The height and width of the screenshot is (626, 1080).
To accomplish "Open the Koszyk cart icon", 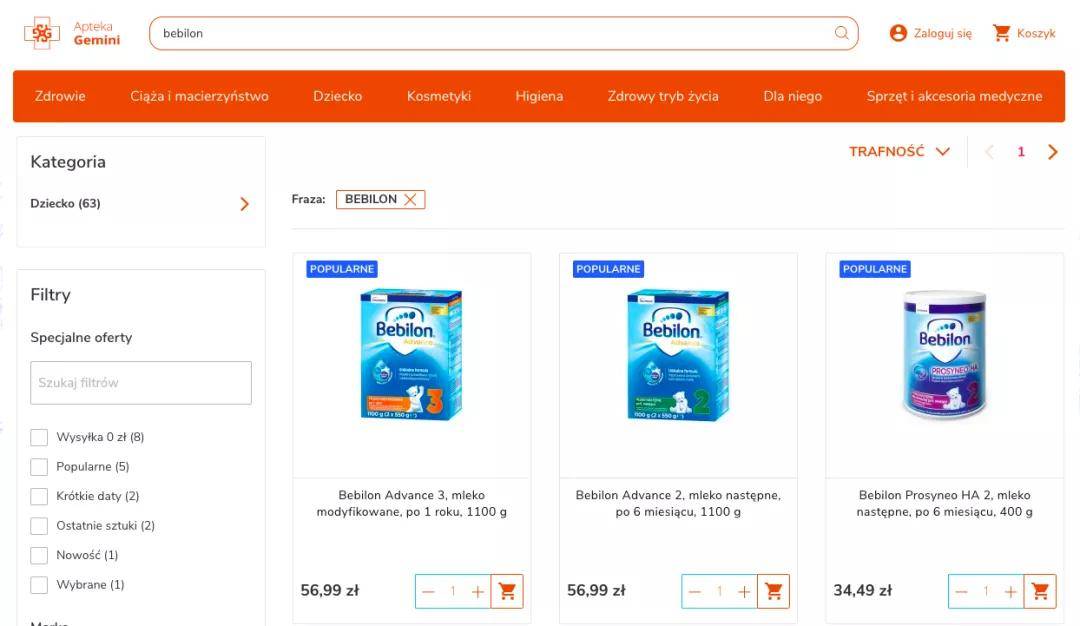I will 1001,33.
